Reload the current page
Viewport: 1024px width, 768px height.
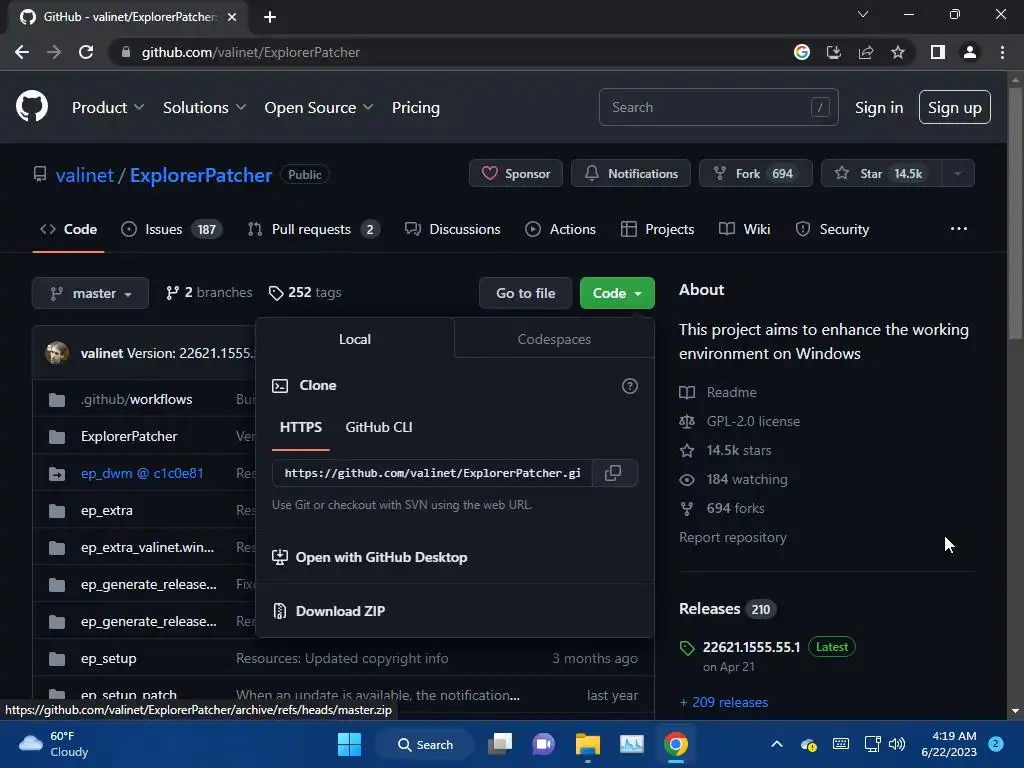(x=86, y=52)
